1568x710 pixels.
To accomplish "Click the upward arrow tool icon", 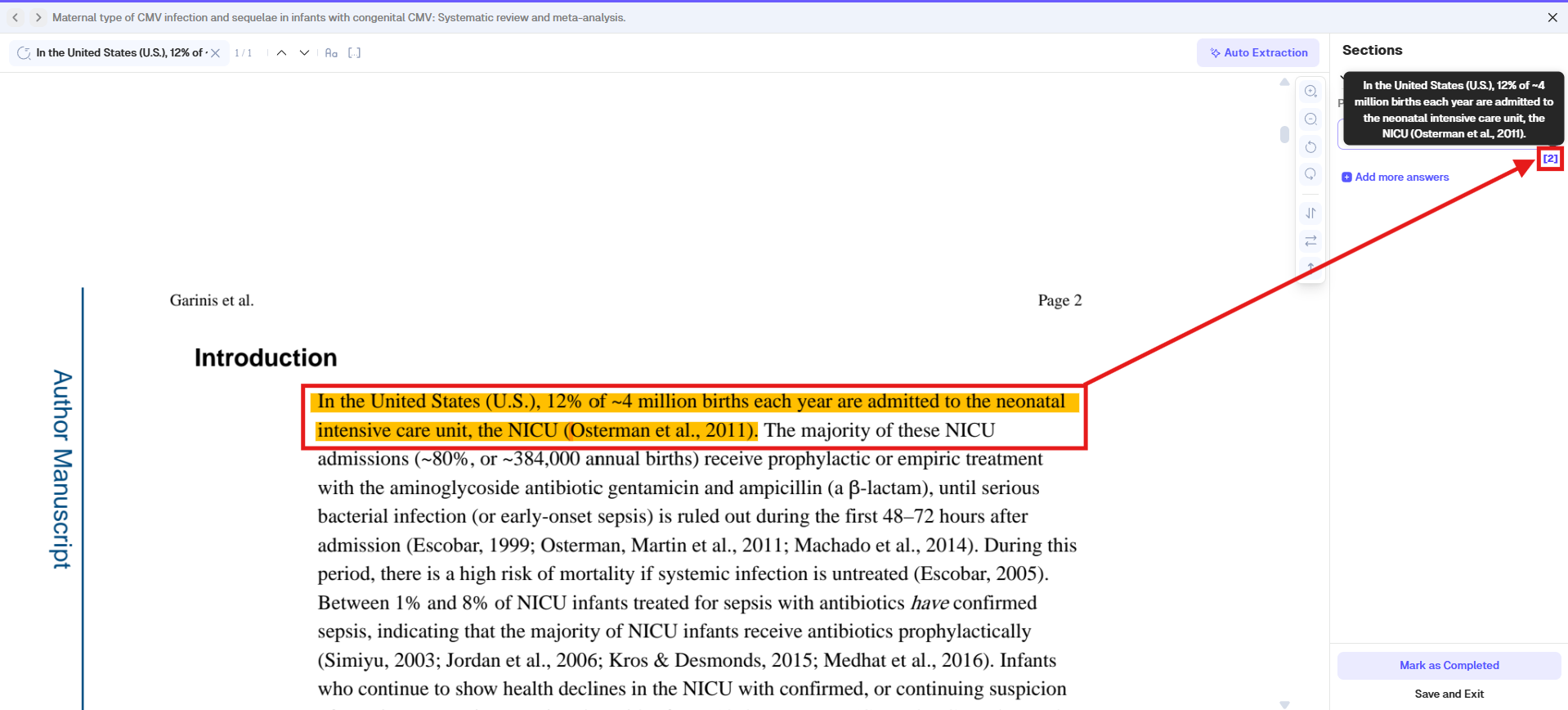I will click(1310, 267).
